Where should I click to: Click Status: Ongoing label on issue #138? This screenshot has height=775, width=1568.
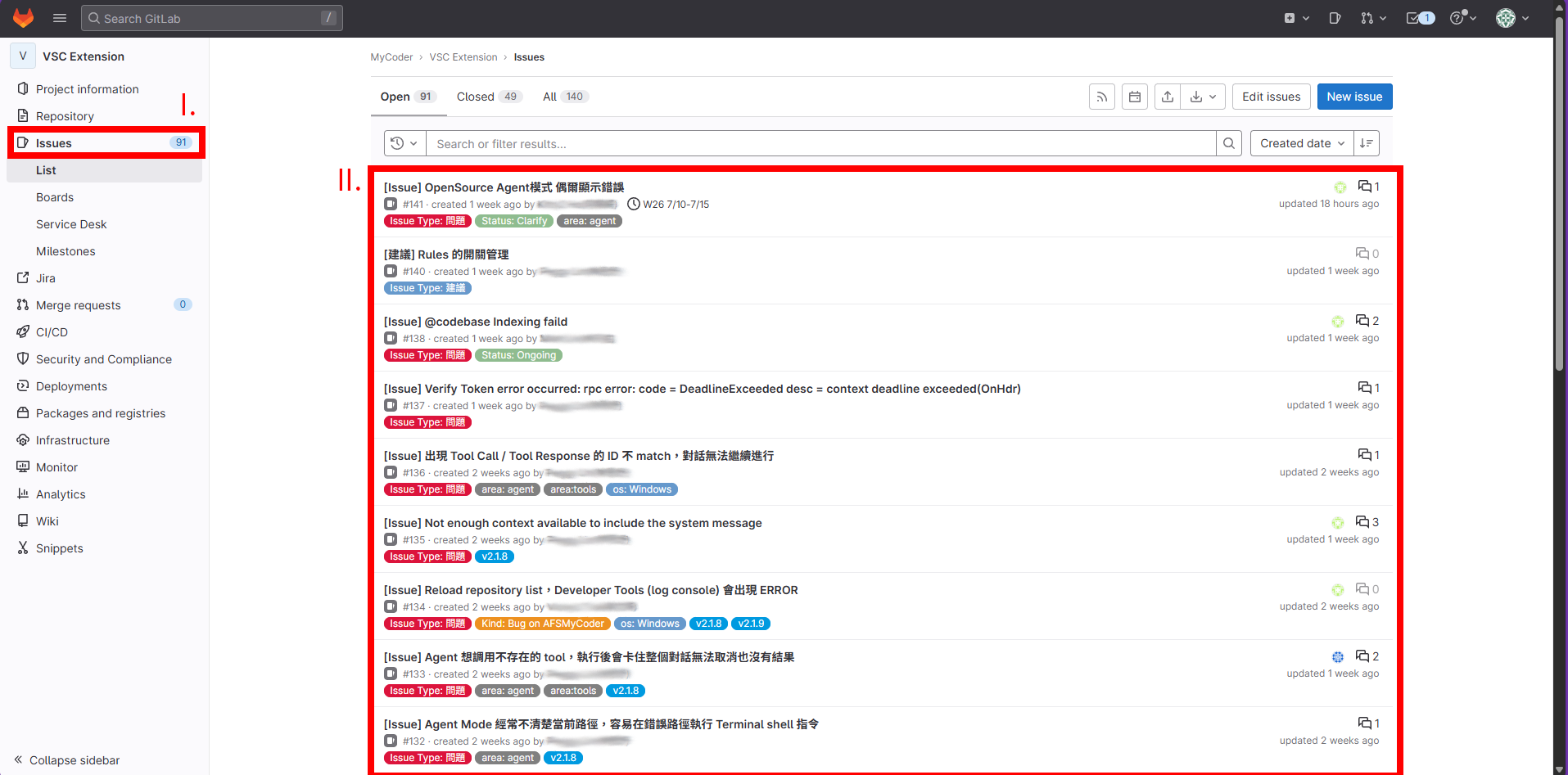[518, 355]
